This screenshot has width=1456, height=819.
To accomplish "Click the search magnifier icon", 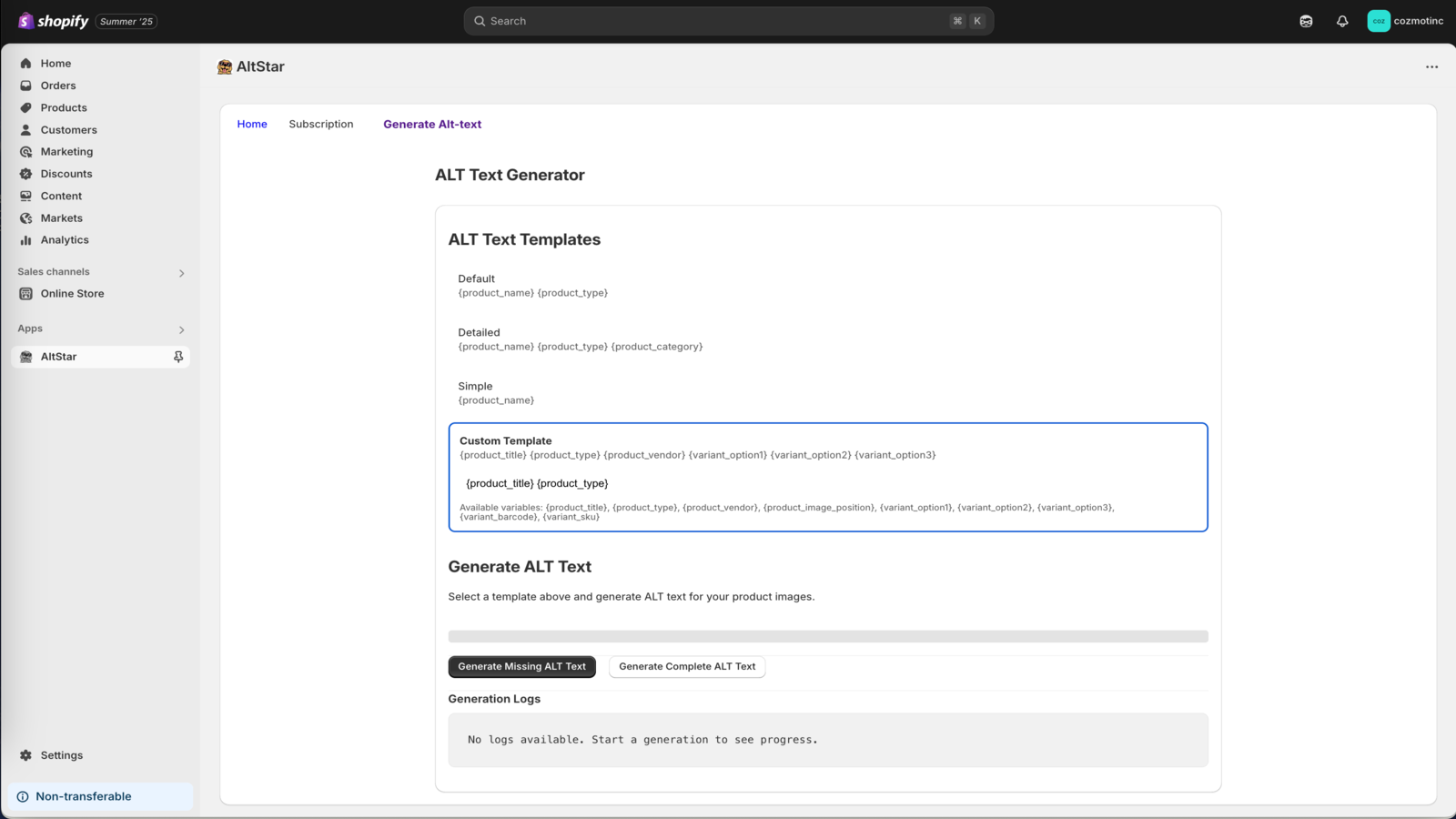I will click(480, 21).
